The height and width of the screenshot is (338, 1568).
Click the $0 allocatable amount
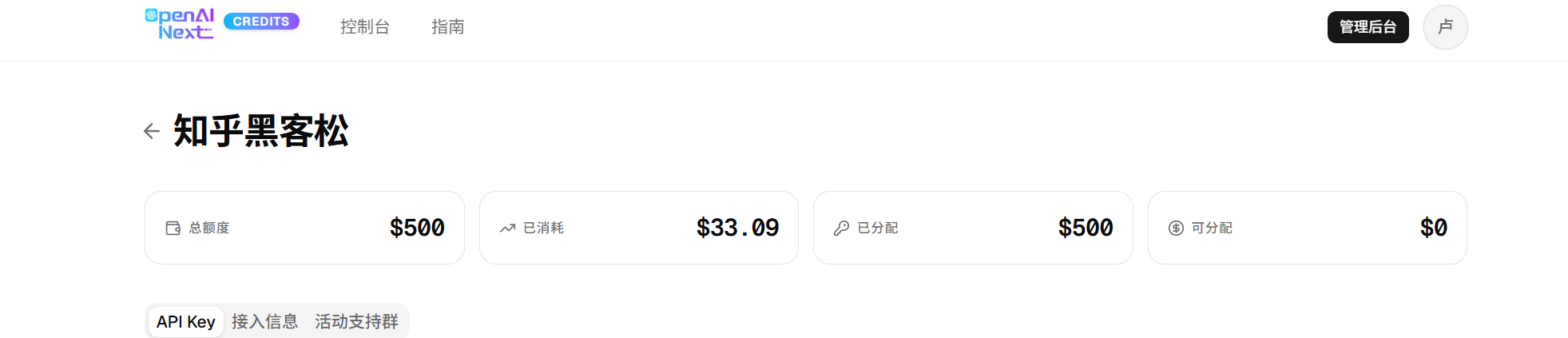click(x=1434, y=228)
